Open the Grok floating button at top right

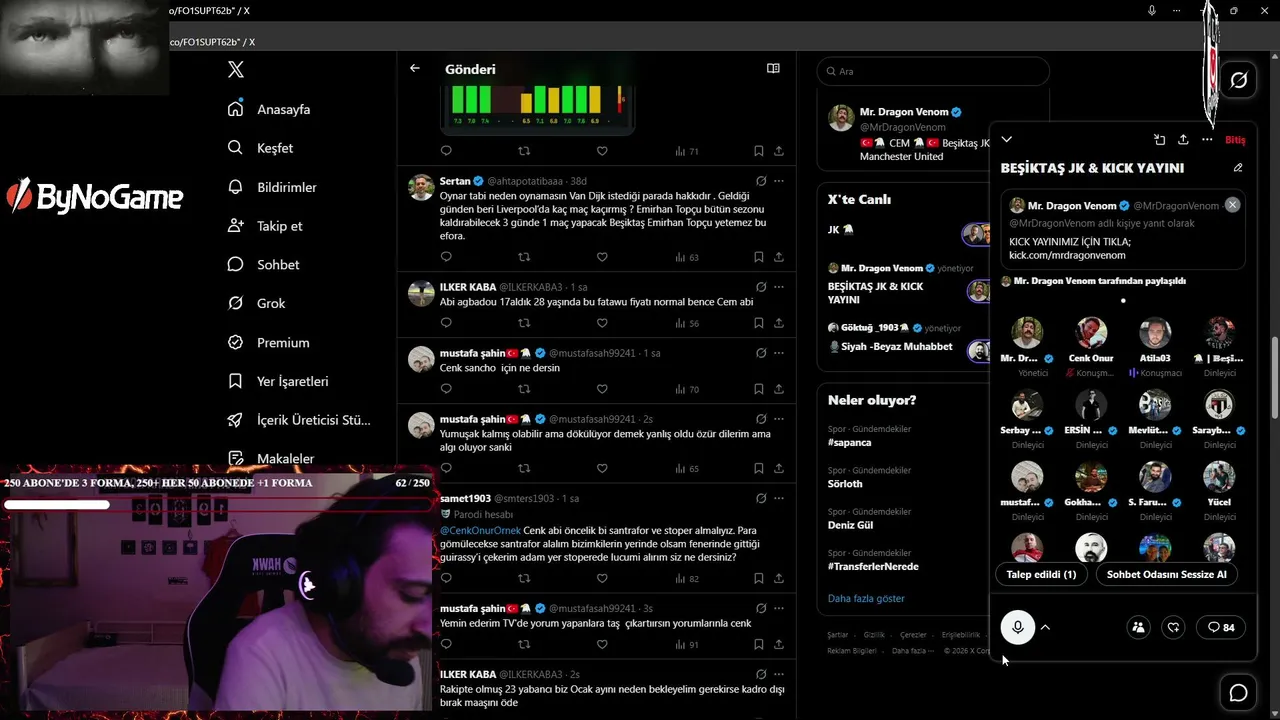point(1238,80)
